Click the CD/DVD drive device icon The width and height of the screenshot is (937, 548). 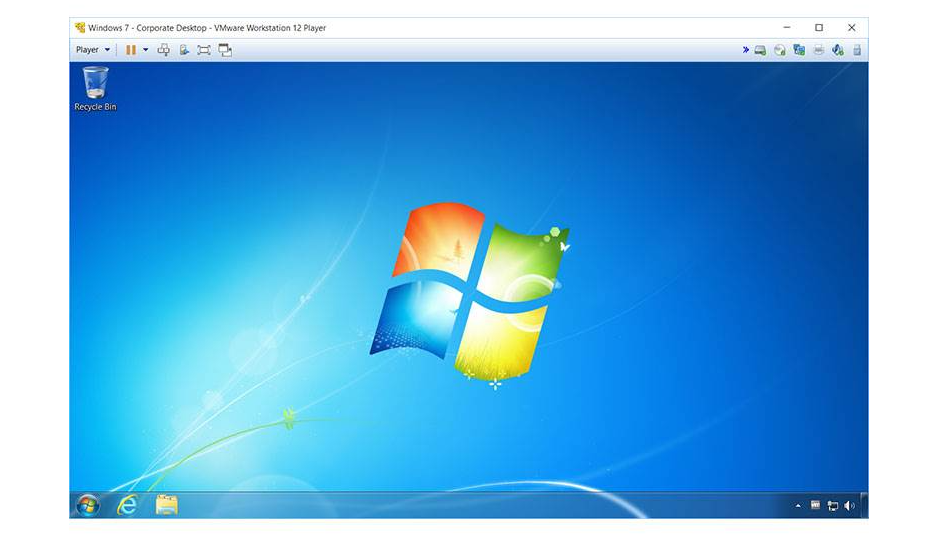[x=780, y=50]
